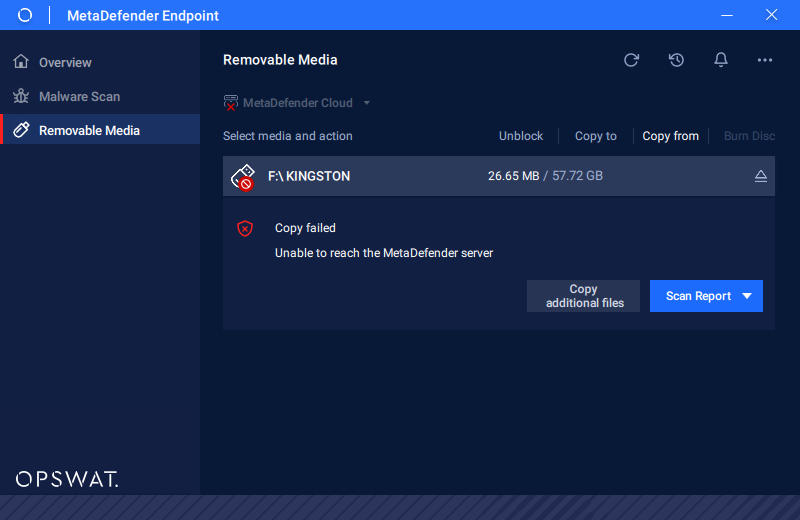Click the Malware Scan bug icon
This screenshot has height=520, width=800.
click(x=21, y=96)
